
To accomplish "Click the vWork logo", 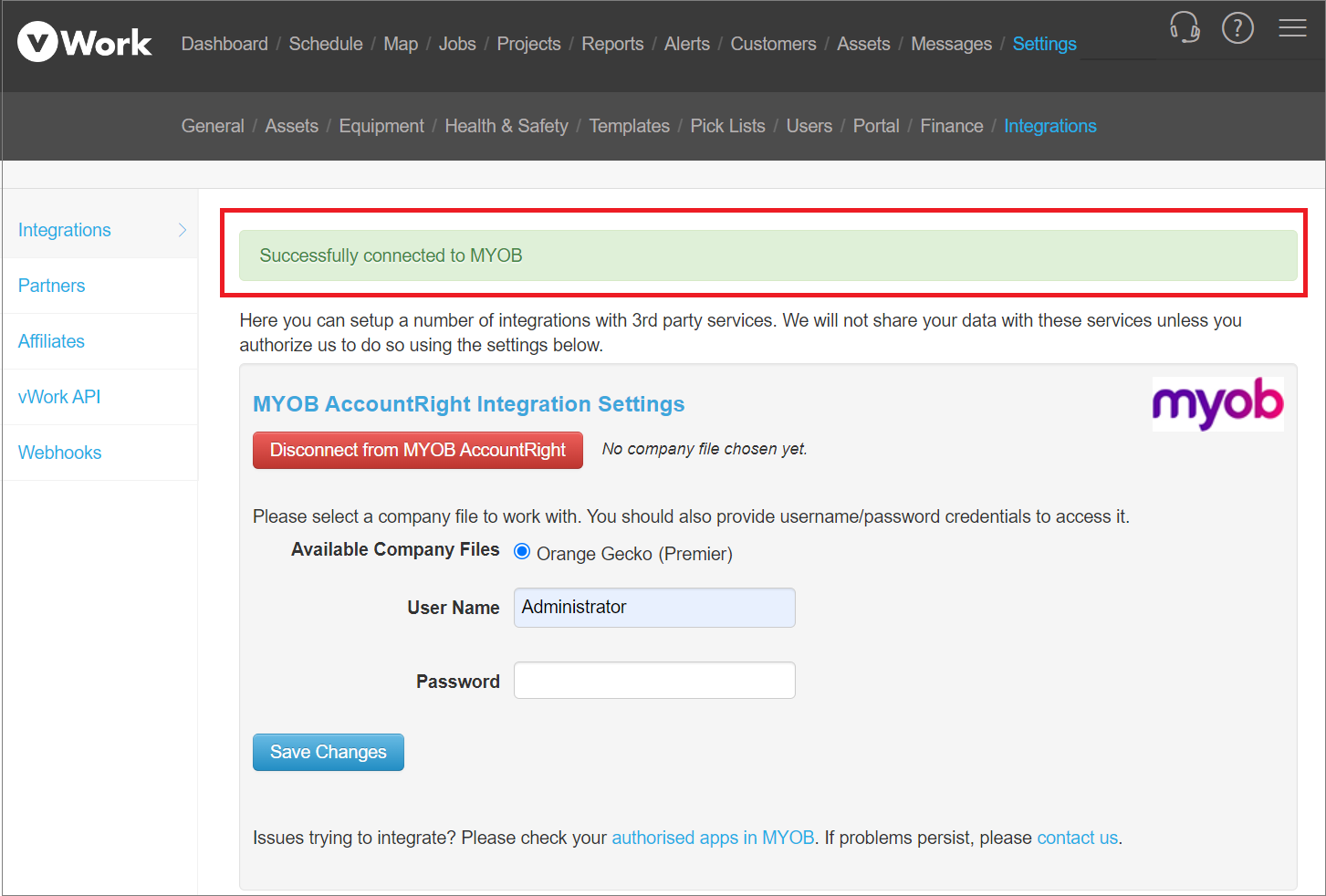I will 84,42.
